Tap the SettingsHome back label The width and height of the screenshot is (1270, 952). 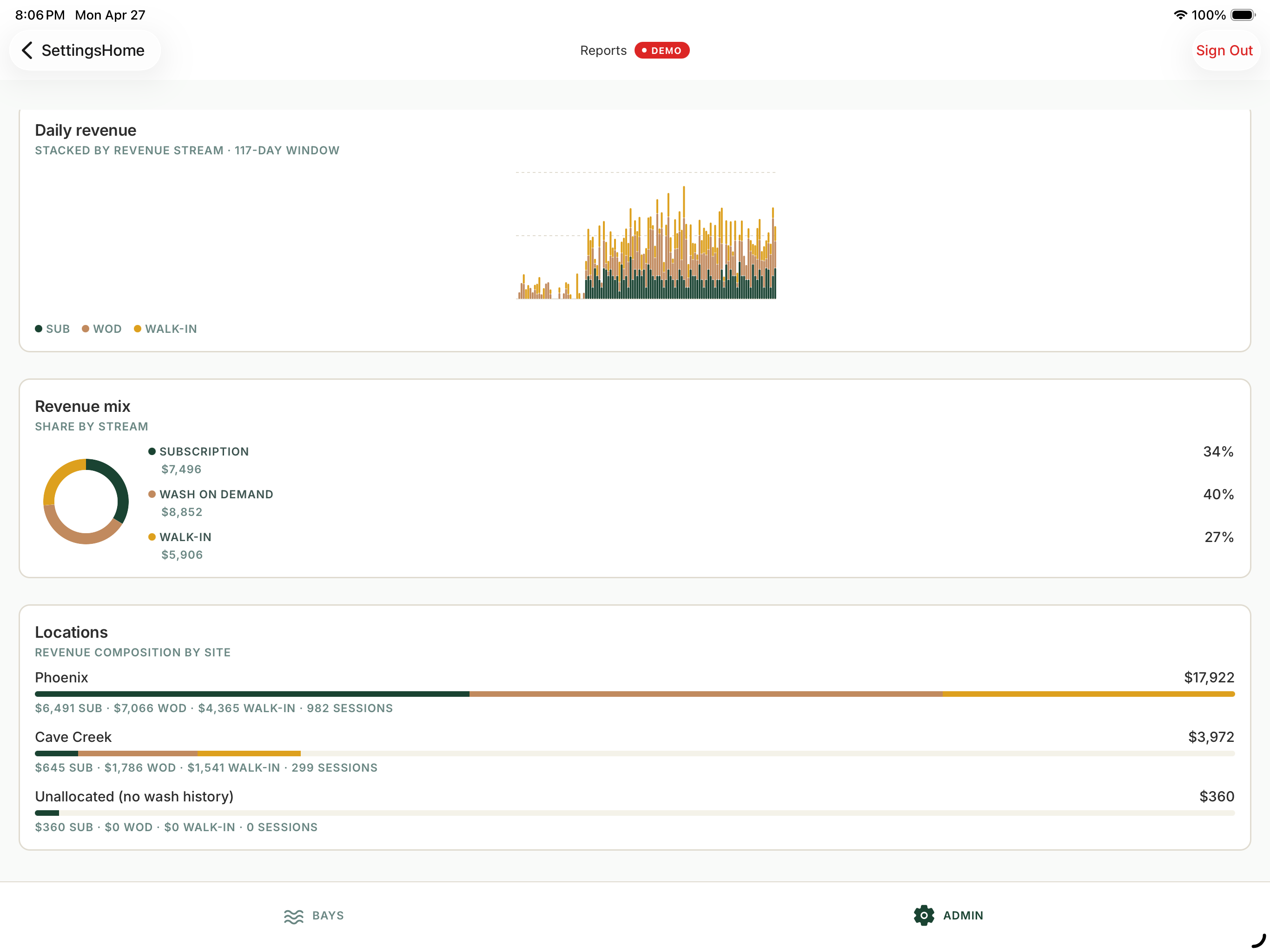pyautogui.click(x=93, y=51)
